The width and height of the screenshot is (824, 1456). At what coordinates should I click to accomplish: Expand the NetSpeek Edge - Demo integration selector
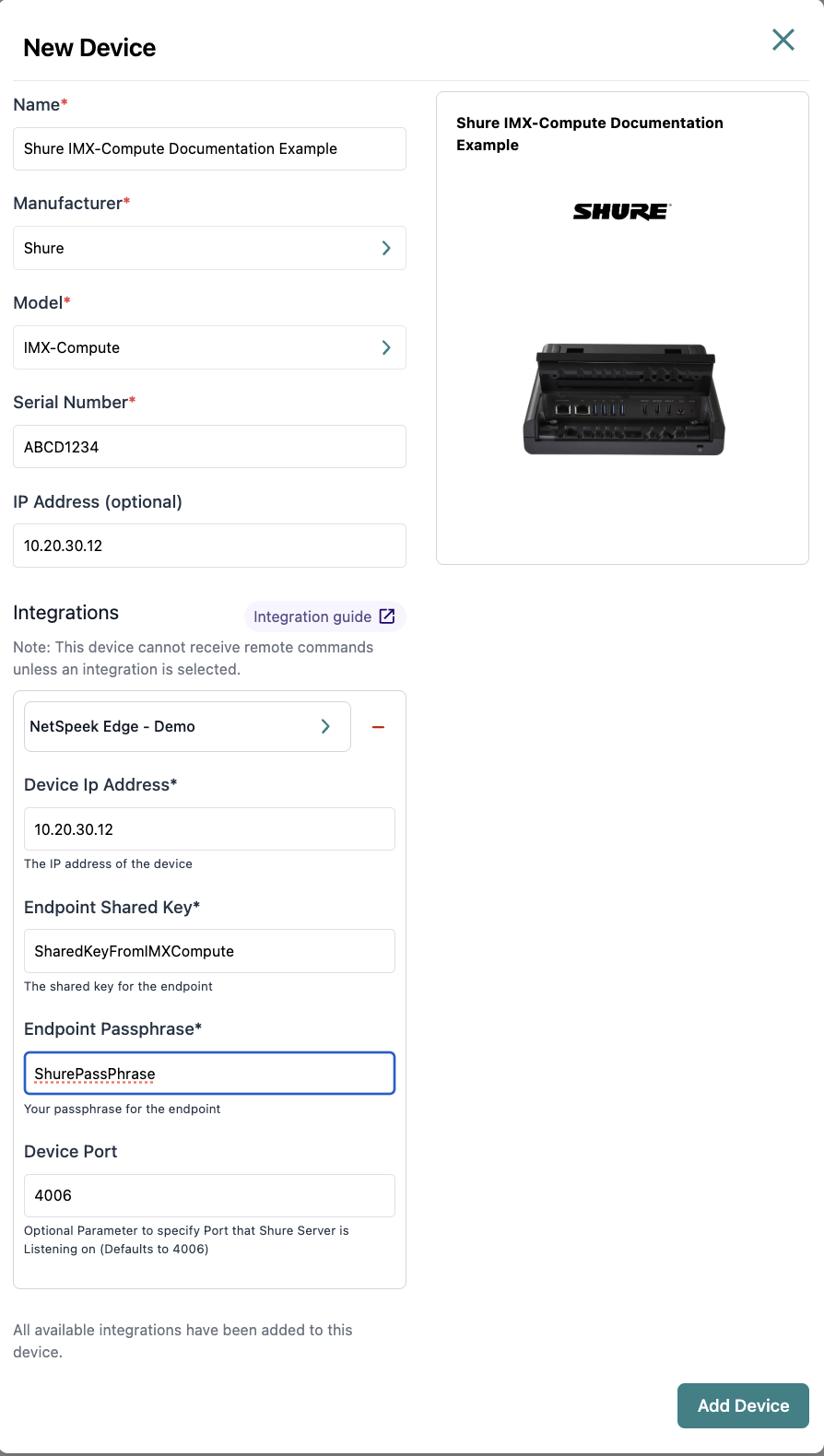click(x=175, y=726)
